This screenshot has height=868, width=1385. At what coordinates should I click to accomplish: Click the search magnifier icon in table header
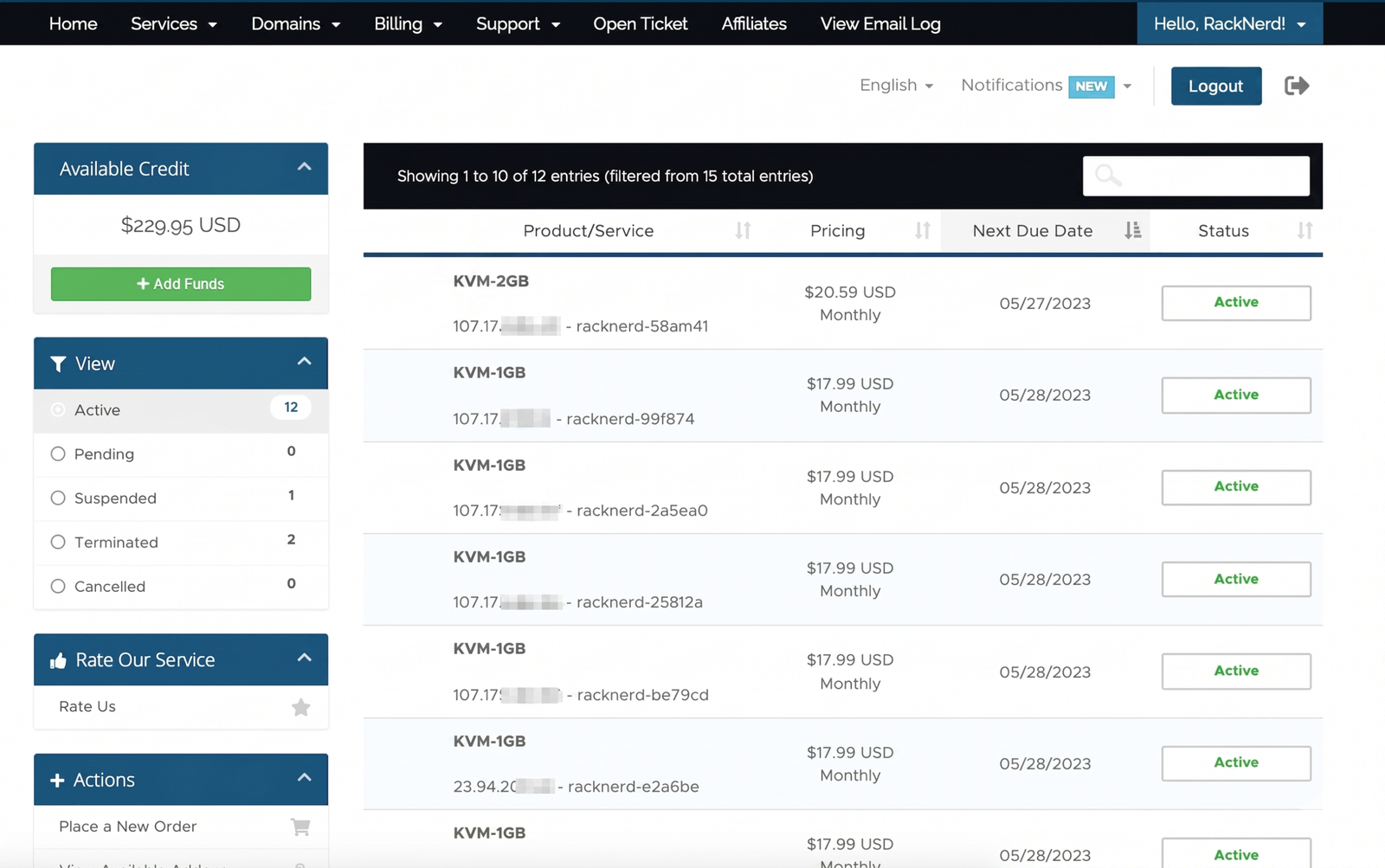1108,176
